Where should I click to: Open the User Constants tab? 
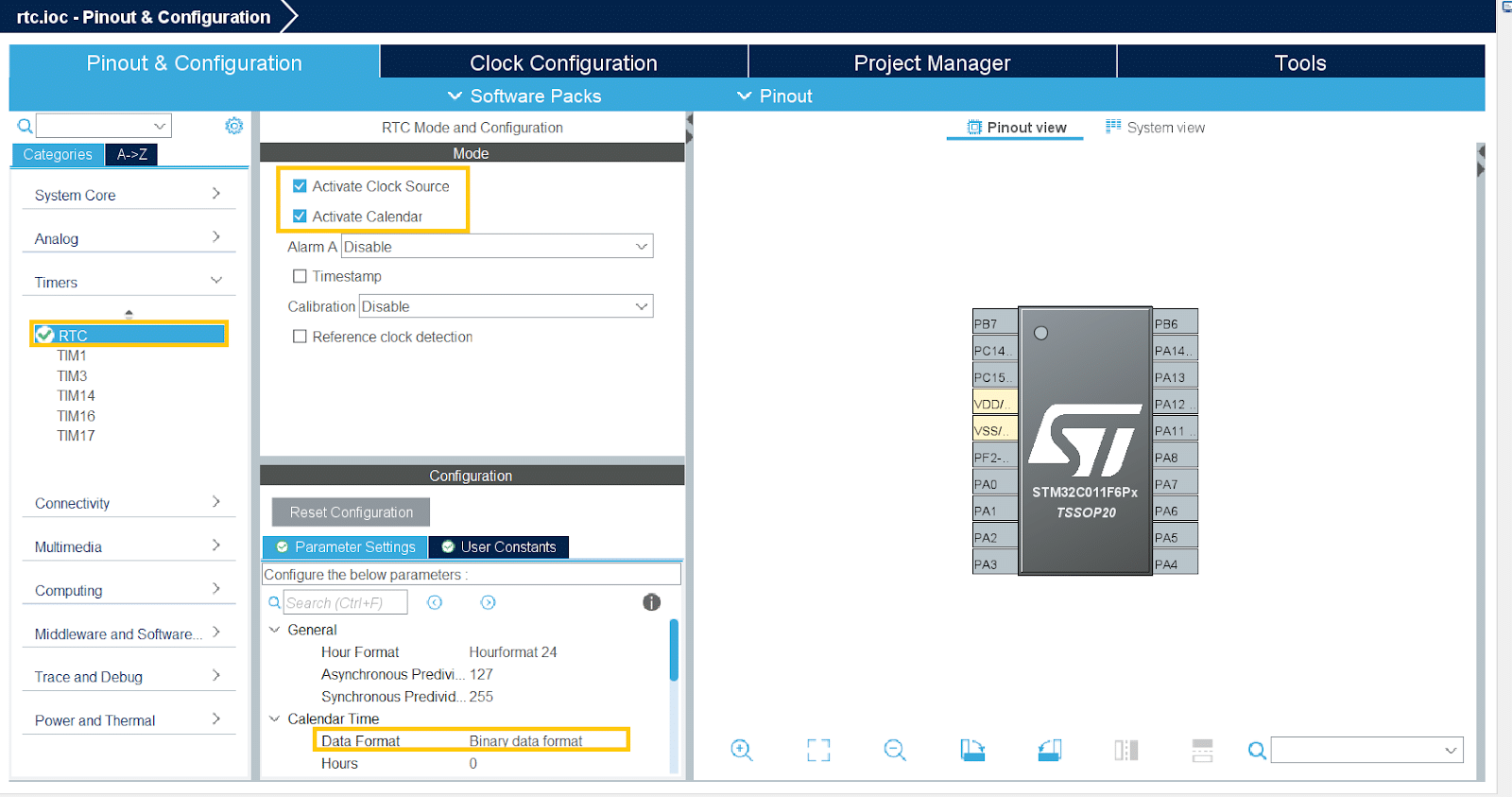tap(499, 546)
